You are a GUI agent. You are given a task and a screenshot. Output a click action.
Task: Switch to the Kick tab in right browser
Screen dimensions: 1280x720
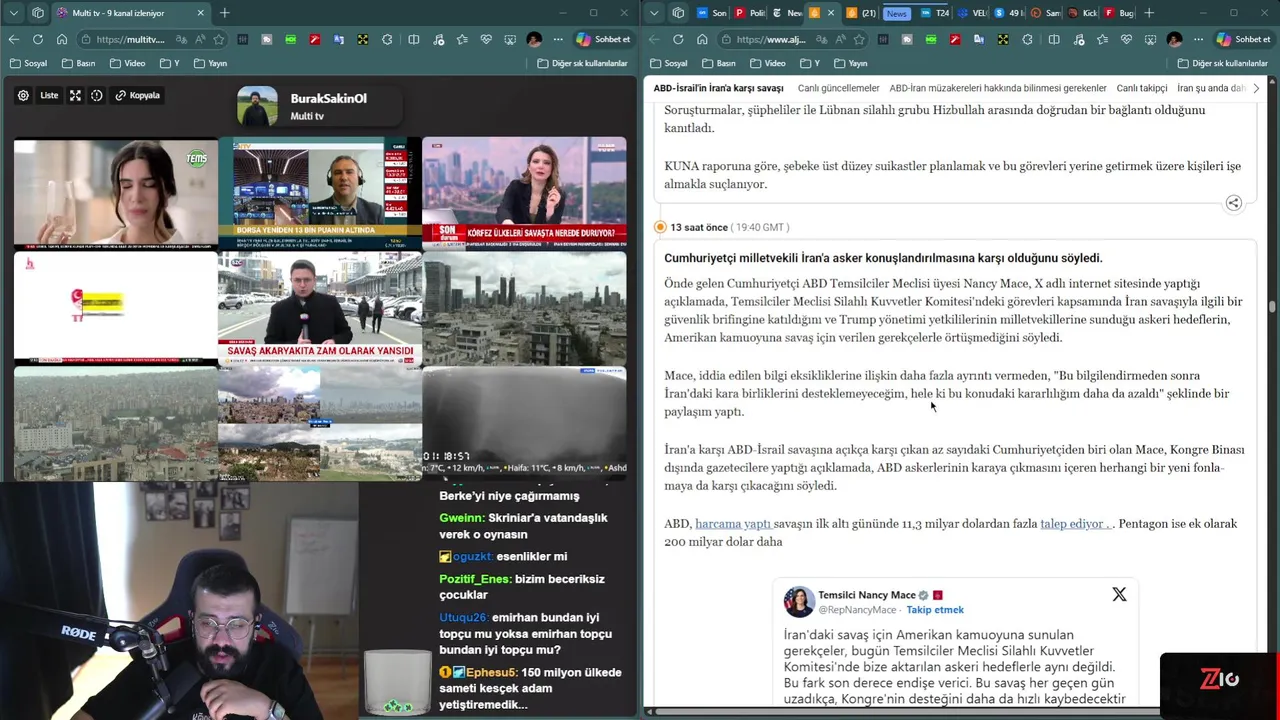(1082, 13)
